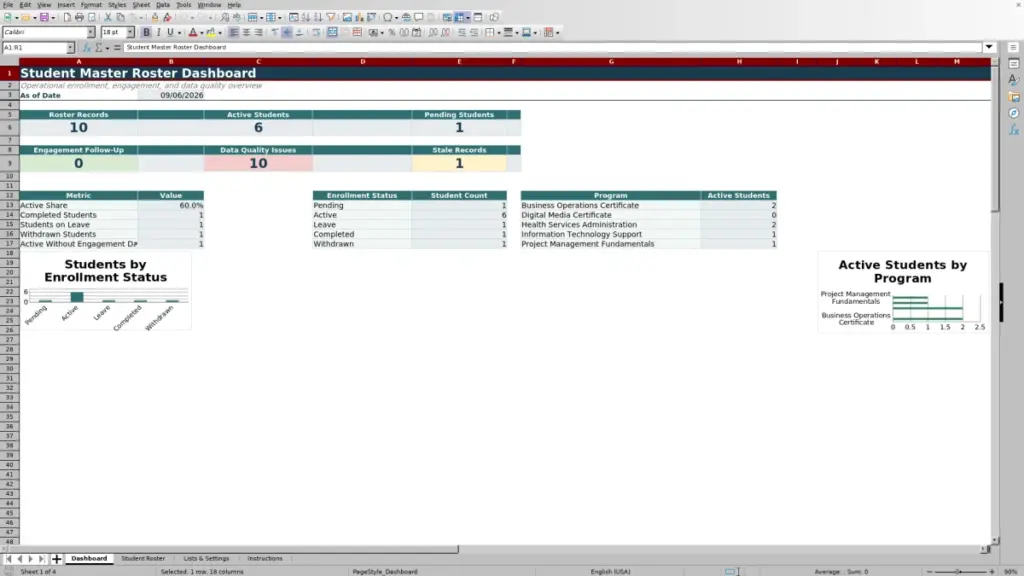Expand the formula bar arrow
The height and width of the screenshot is (576, 1024).
tap(989, 47)
